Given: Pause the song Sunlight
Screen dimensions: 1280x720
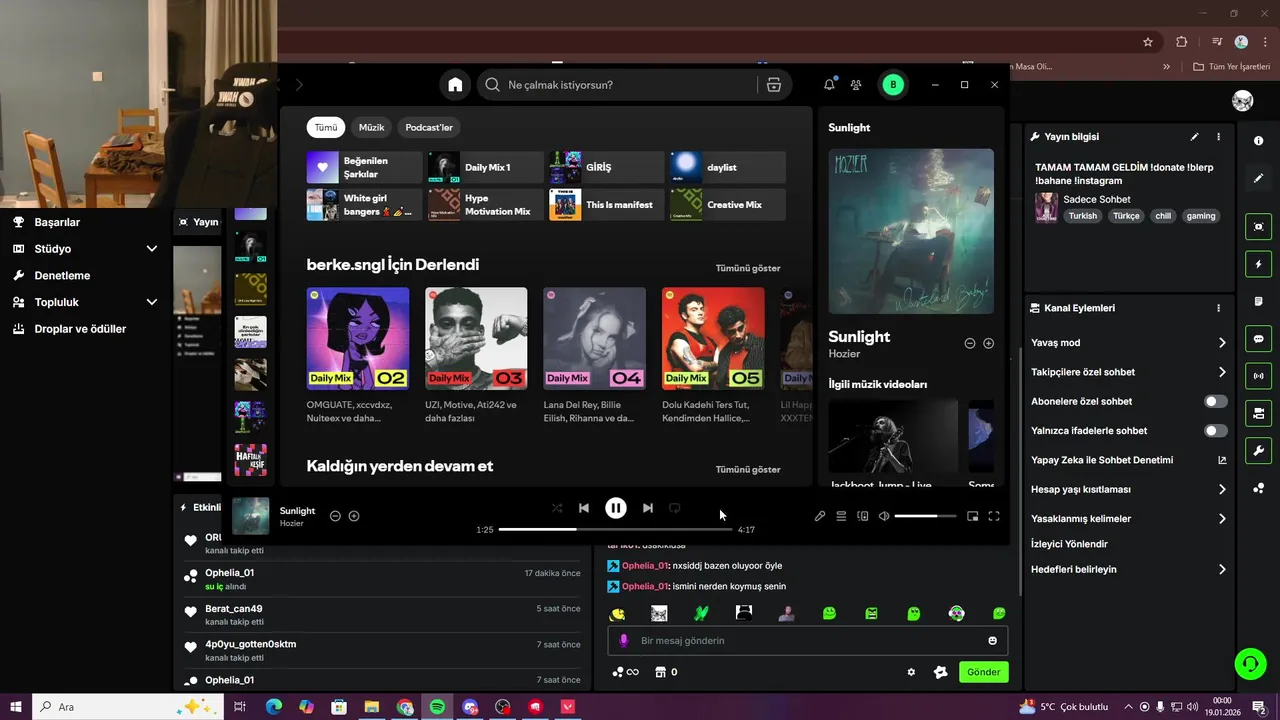Looking at the screenshot, I should tap(616, 508).
